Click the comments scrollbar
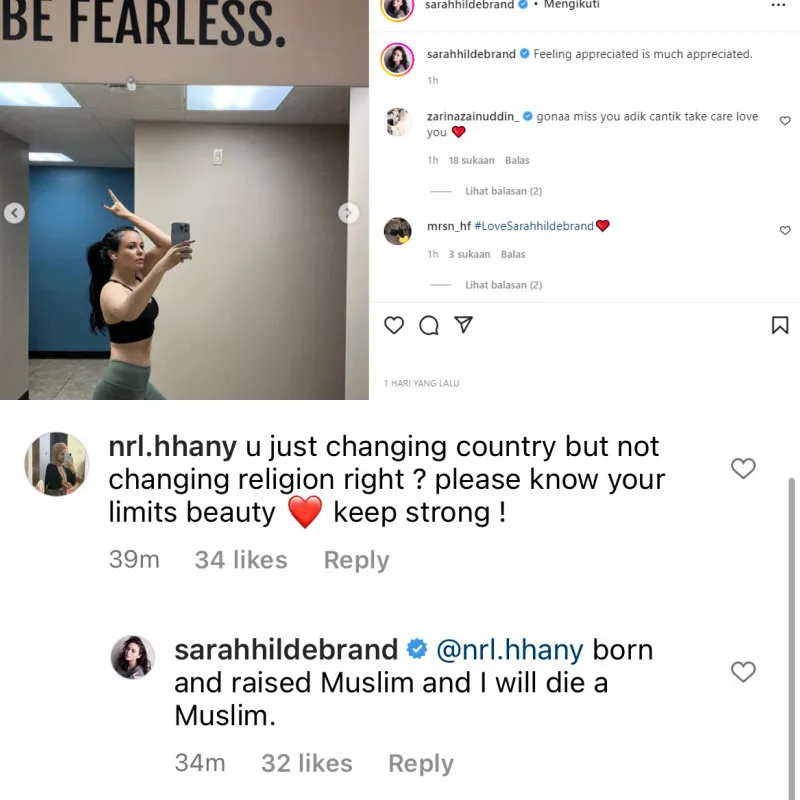Screen dimensions: 800x800 (791, 638)
